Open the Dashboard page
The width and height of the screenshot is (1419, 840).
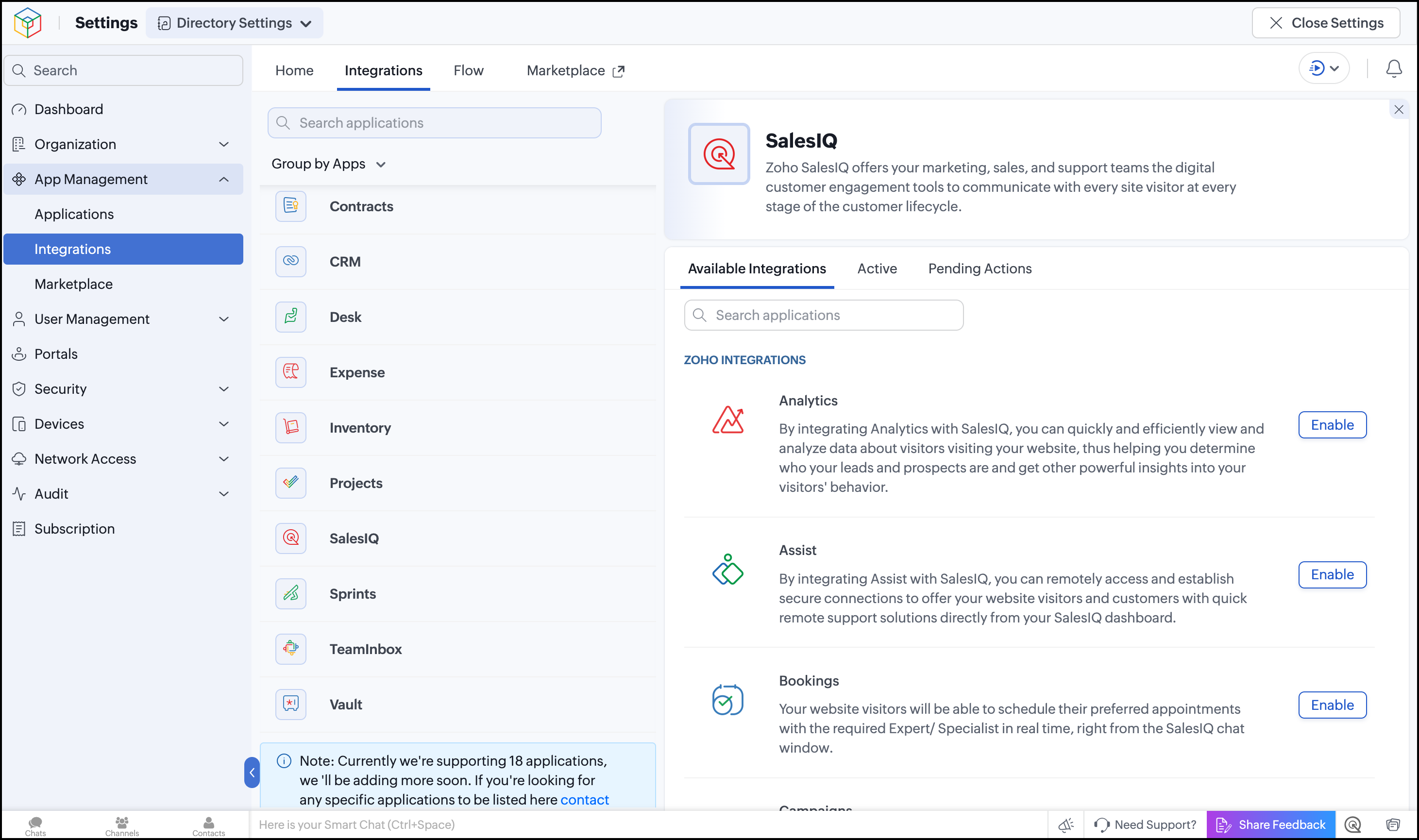[x=123, y=109]
